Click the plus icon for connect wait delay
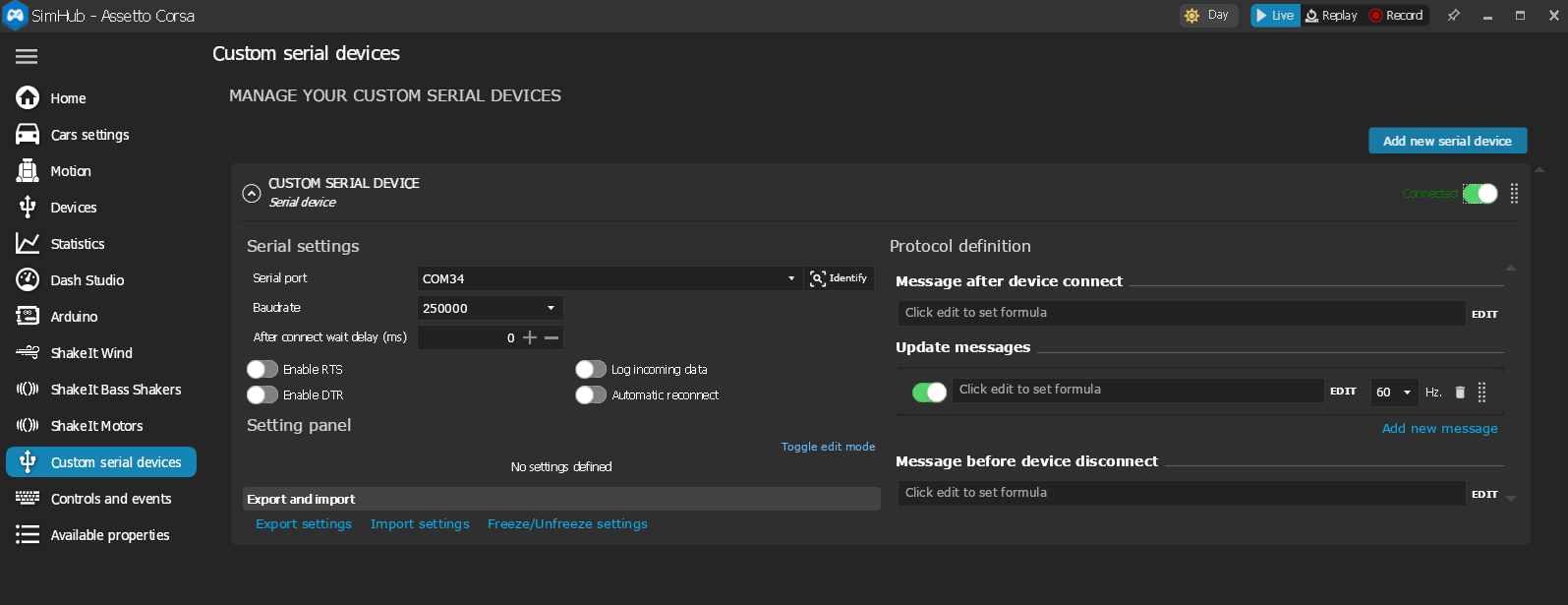The height and width of the screenshot is (605, 1568). (530, 337)
